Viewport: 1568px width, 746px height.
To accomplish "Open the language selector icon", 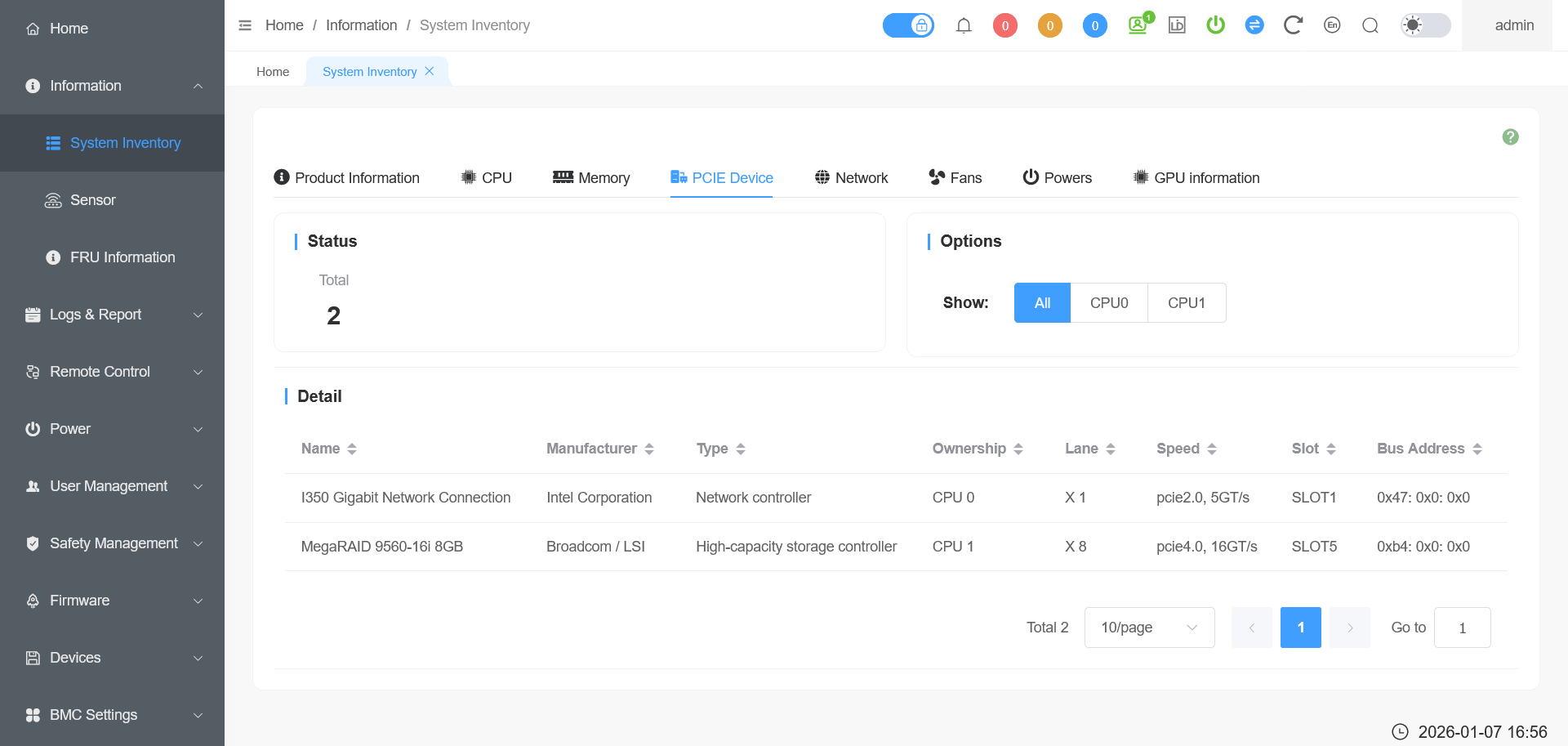I will point(1332,25).
